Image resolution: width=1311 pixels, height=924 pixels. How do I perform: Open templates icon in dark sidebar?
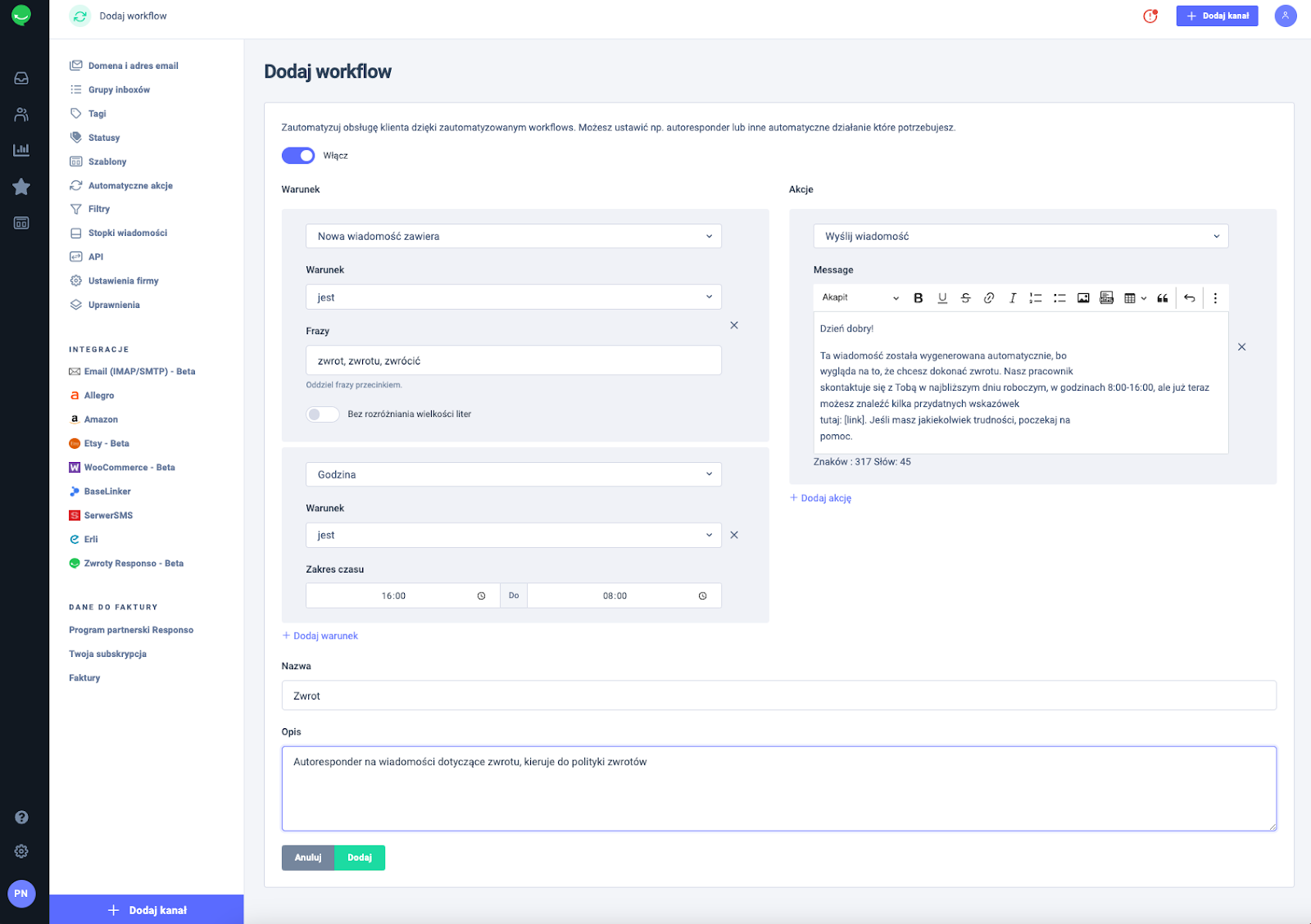click(21, 223)
